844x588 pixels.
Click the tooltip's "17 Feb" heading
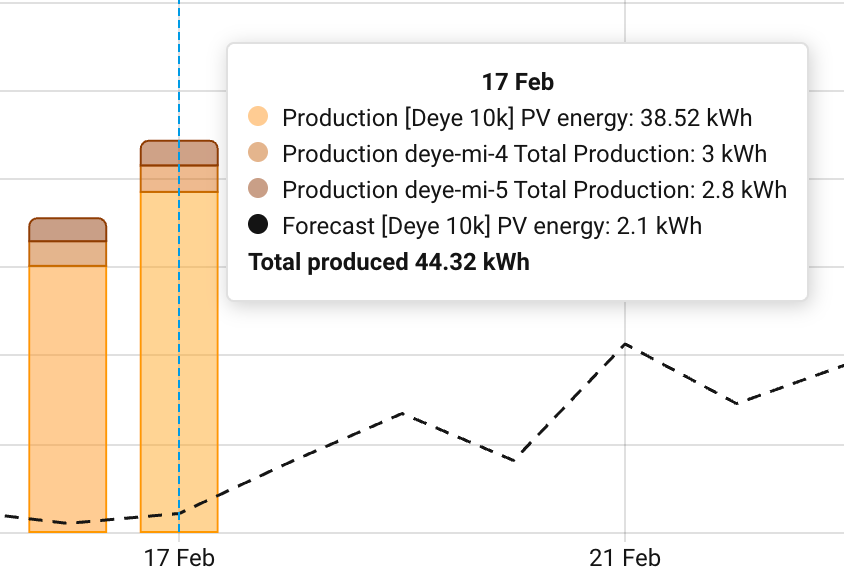[517, 82]
